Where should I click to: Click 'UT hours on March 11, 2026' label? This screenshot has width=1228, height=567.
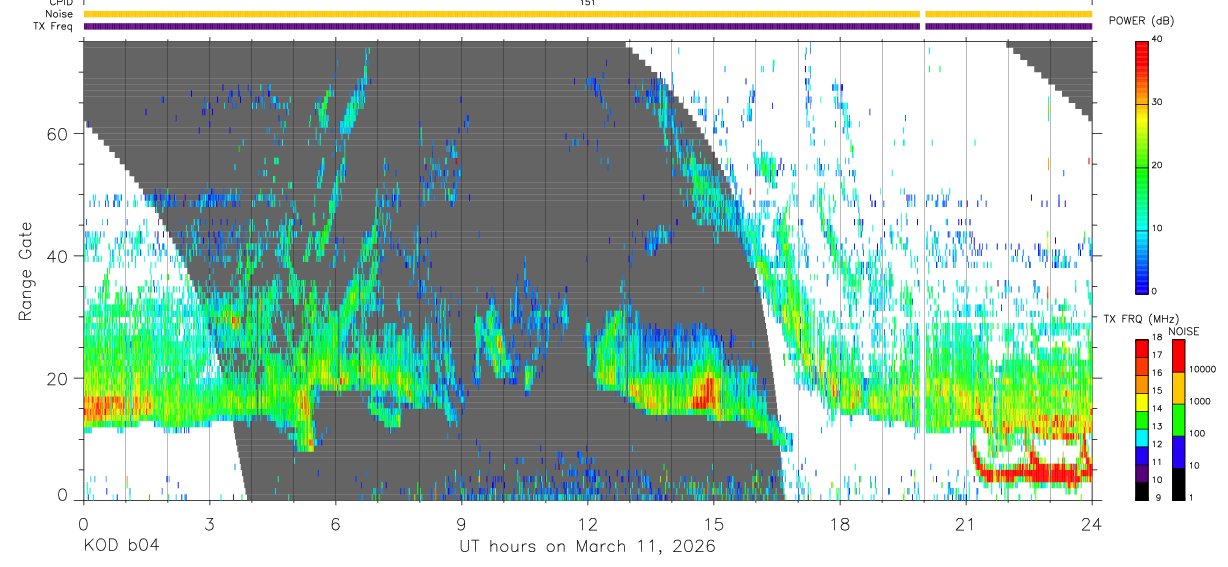587,547
